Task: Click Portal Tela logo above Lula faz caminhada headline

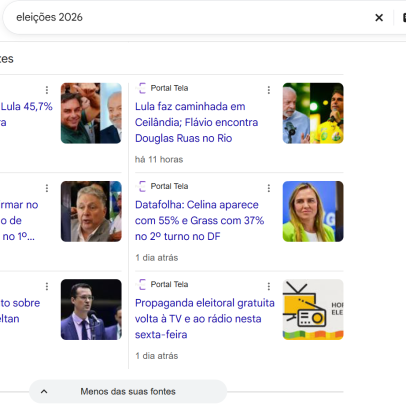Action: tap(142, 88)
